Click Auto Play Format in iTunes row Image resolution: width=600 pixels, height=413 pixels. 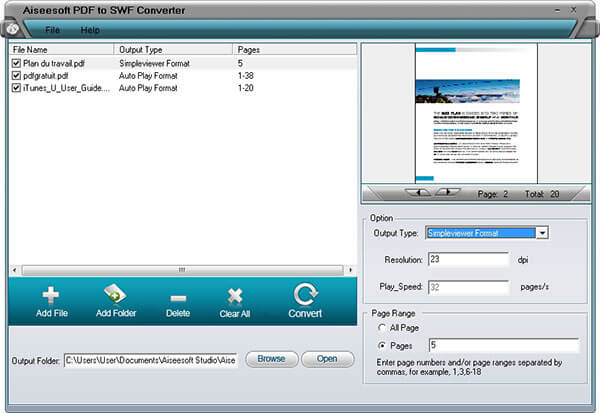(148, 88)
